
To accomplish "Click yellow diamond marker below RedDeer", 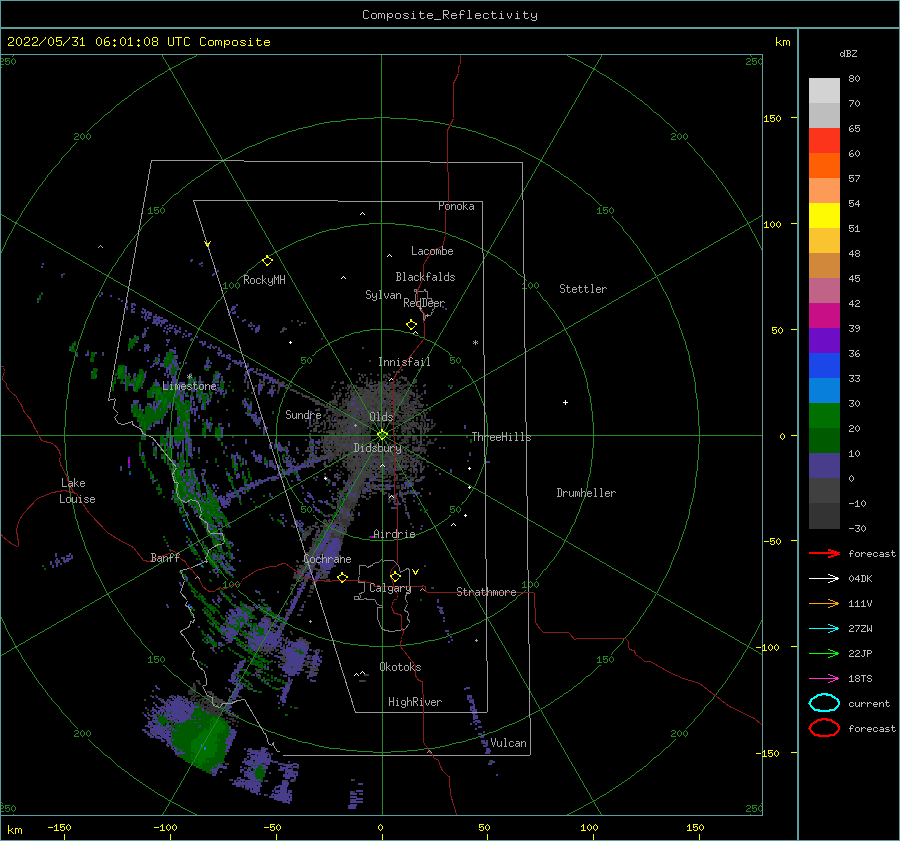I will (411, 324).
